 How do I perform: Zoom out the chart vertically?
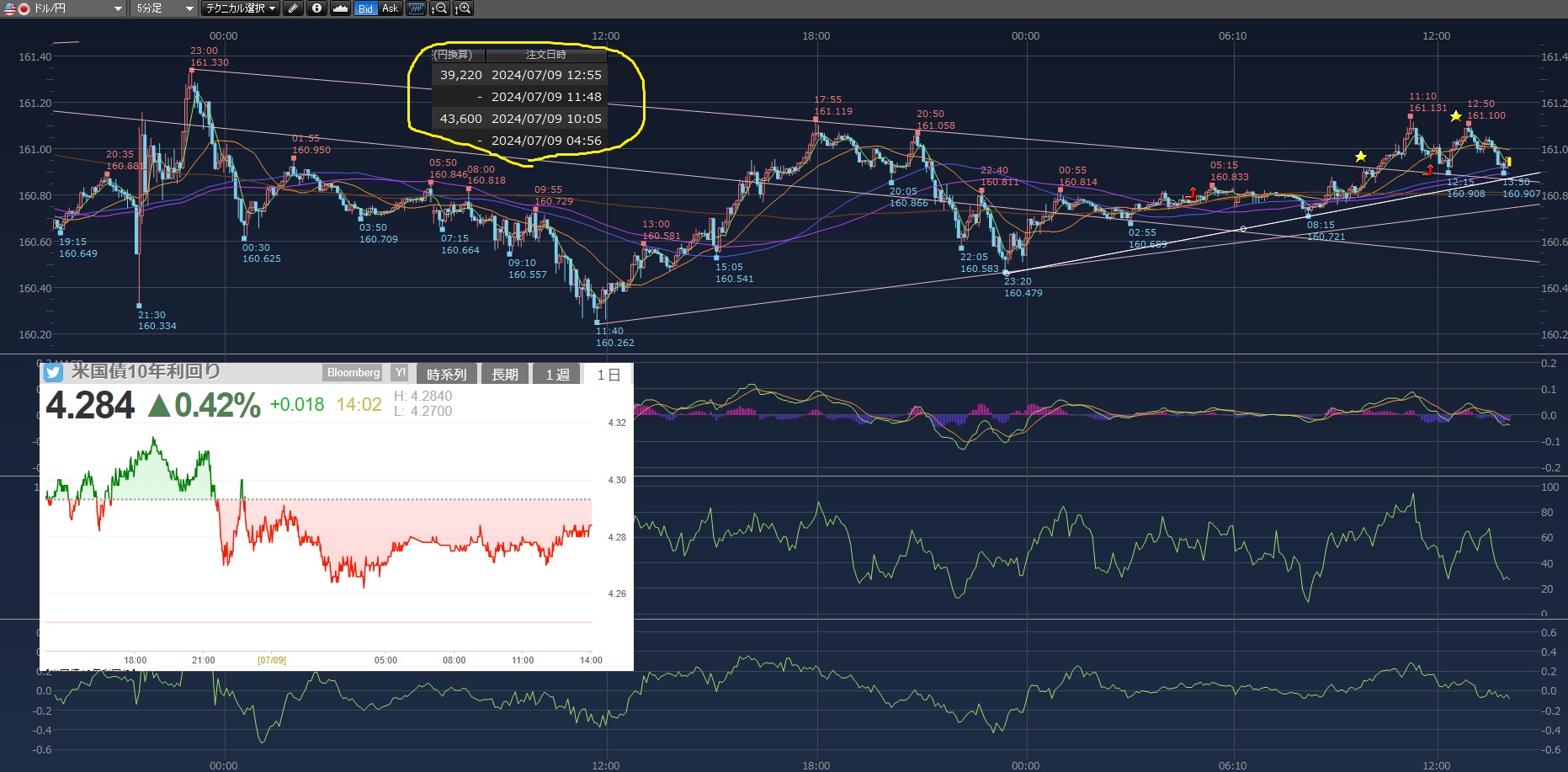click(x=439, y=8)
